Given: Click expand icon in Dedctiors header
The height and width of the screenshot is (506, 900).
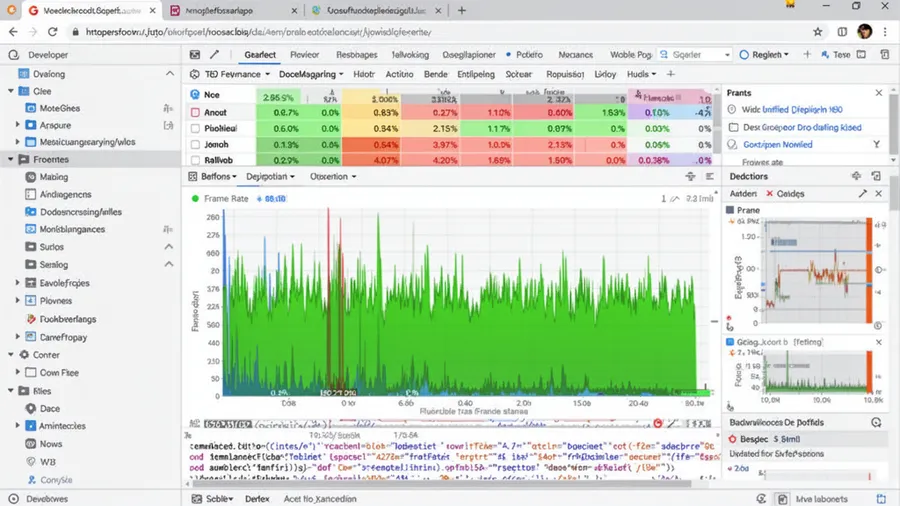Looking at the screenshot, I should (x=876, y=176).
